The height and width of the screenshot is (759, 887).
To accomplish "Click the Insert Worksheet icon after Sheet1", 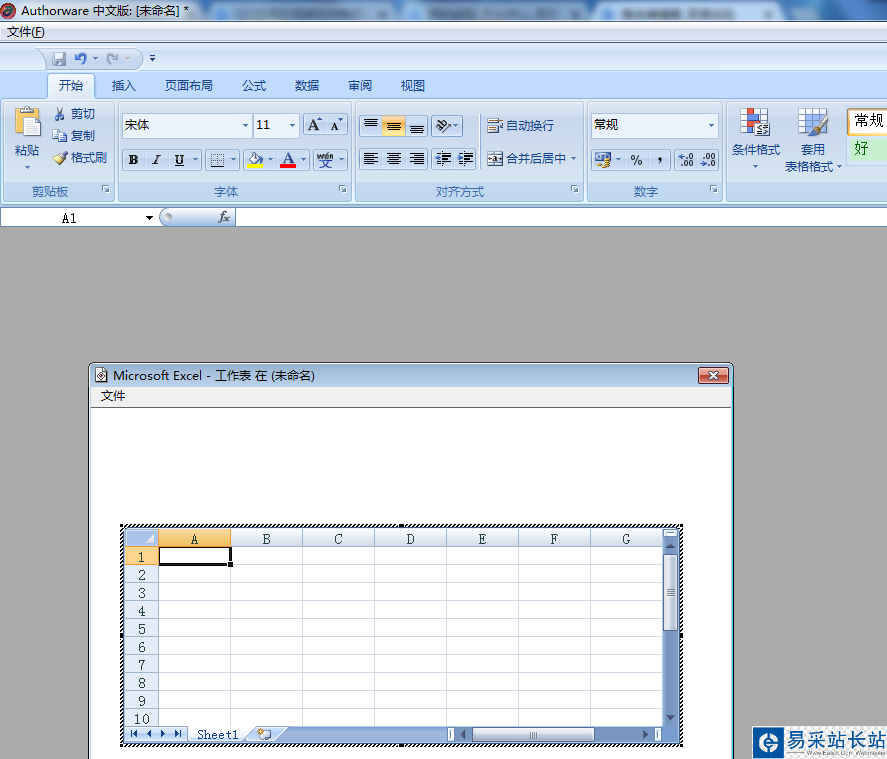I will coord(264,734).
